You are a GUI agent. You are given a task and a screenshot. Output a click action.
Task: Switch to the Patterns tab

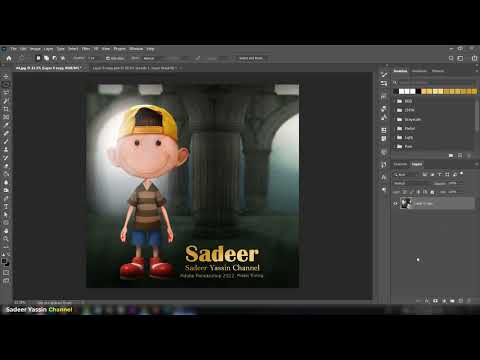point(438,71)
